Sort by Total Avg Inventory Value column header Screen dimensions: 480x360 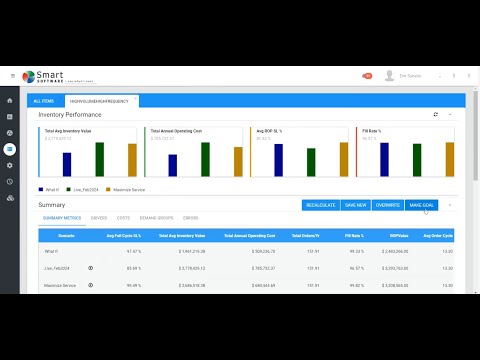coord(182,236)
